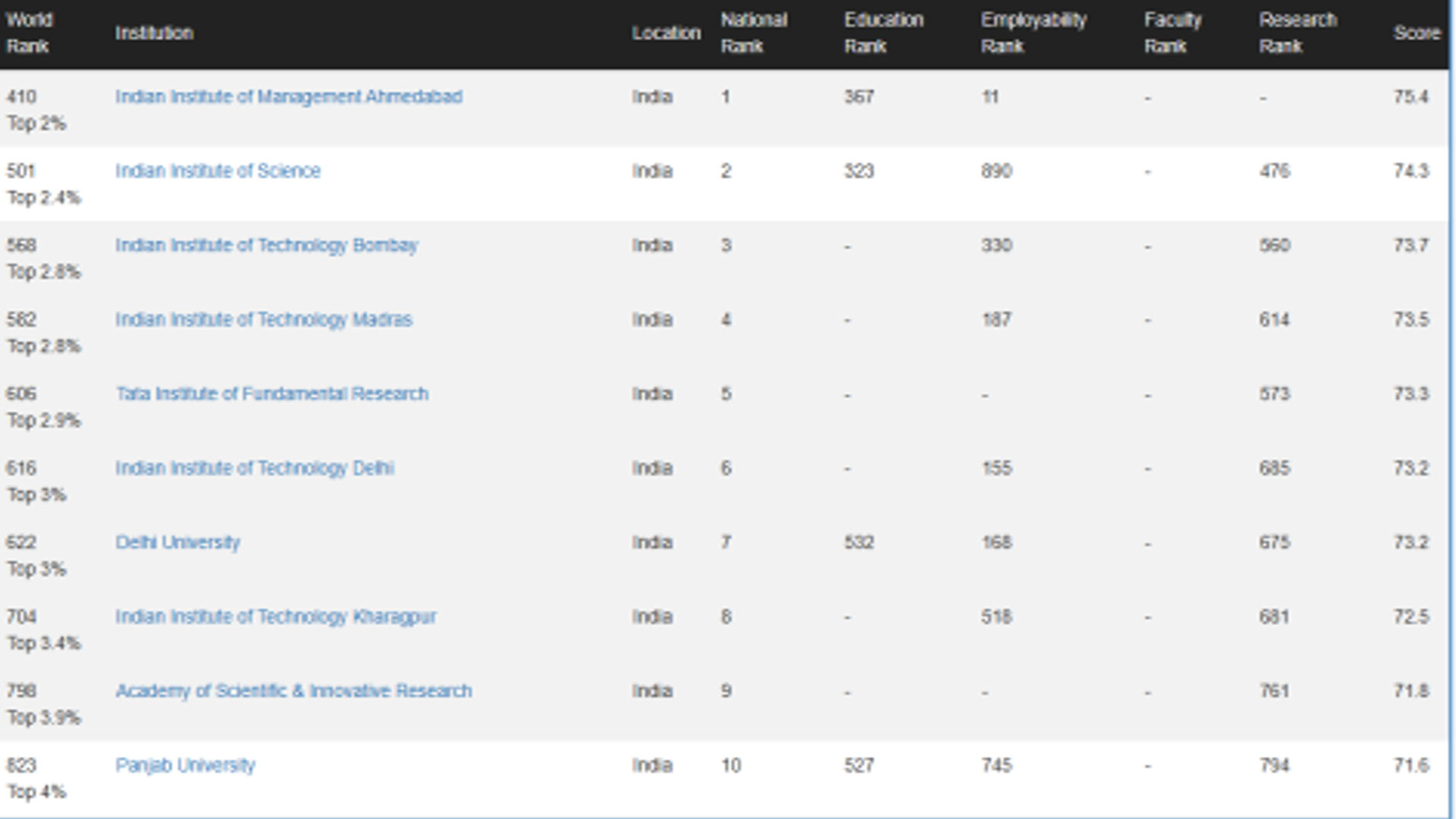Viewport: 1456px width, 819px height.
Task: Select score value 74.3
Action: [1411, 171]
